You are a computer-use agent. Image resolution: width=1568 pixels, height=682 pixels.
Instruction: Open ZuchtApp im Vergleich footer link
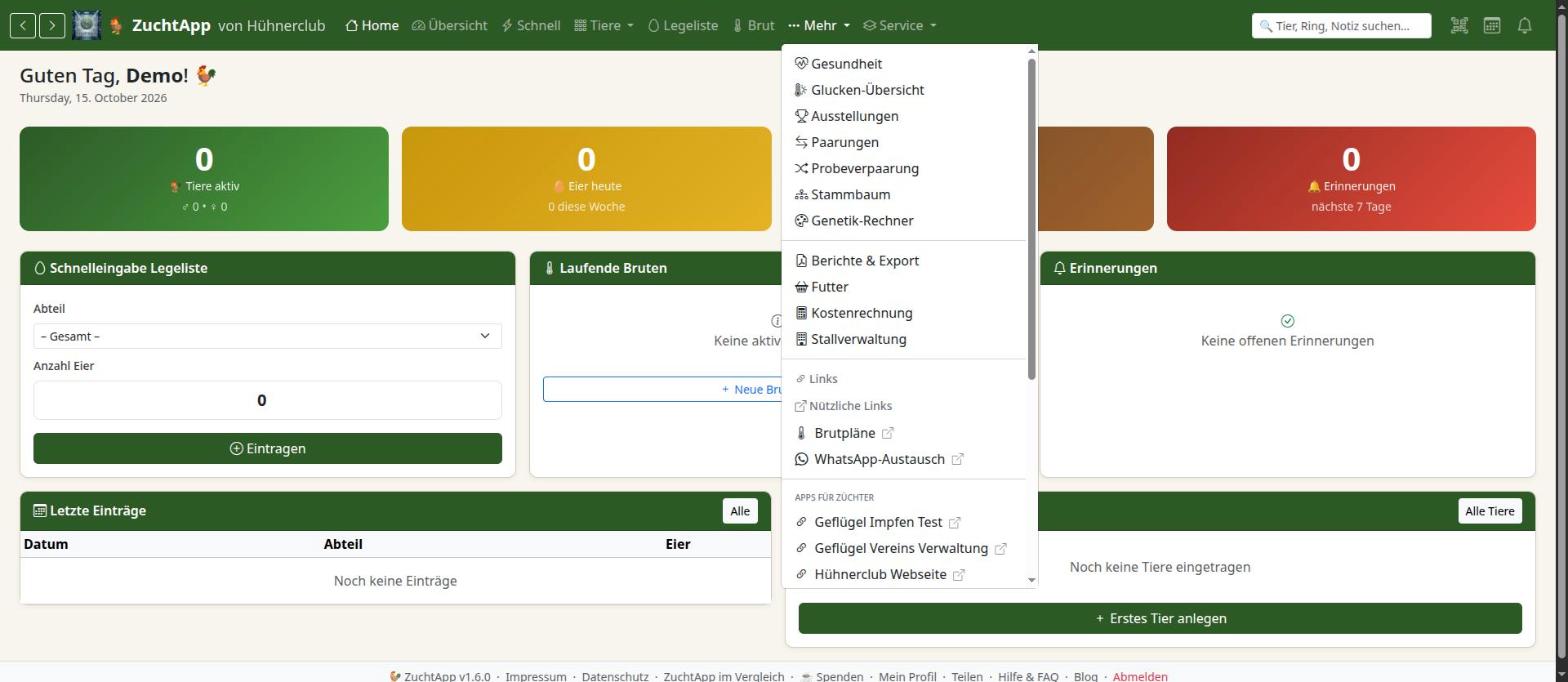[x=724, y=677]
